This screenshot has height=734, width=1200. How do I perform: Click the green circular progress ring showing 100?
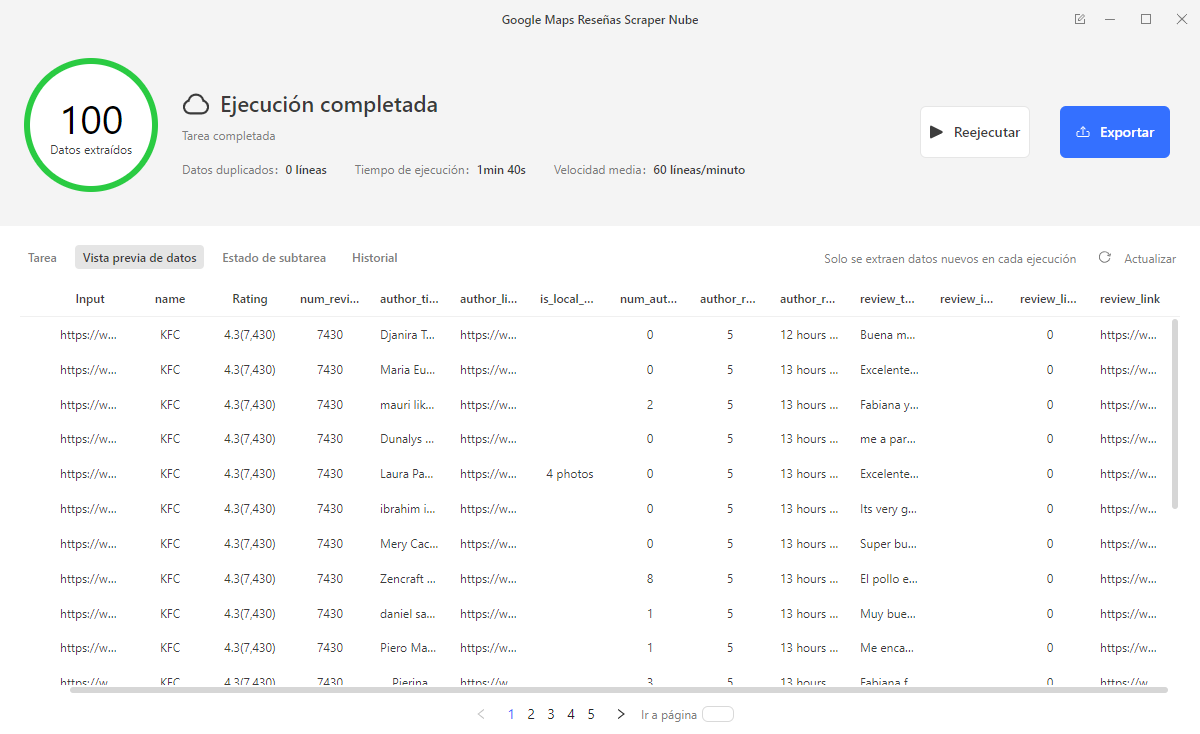[x=91, y=124]
